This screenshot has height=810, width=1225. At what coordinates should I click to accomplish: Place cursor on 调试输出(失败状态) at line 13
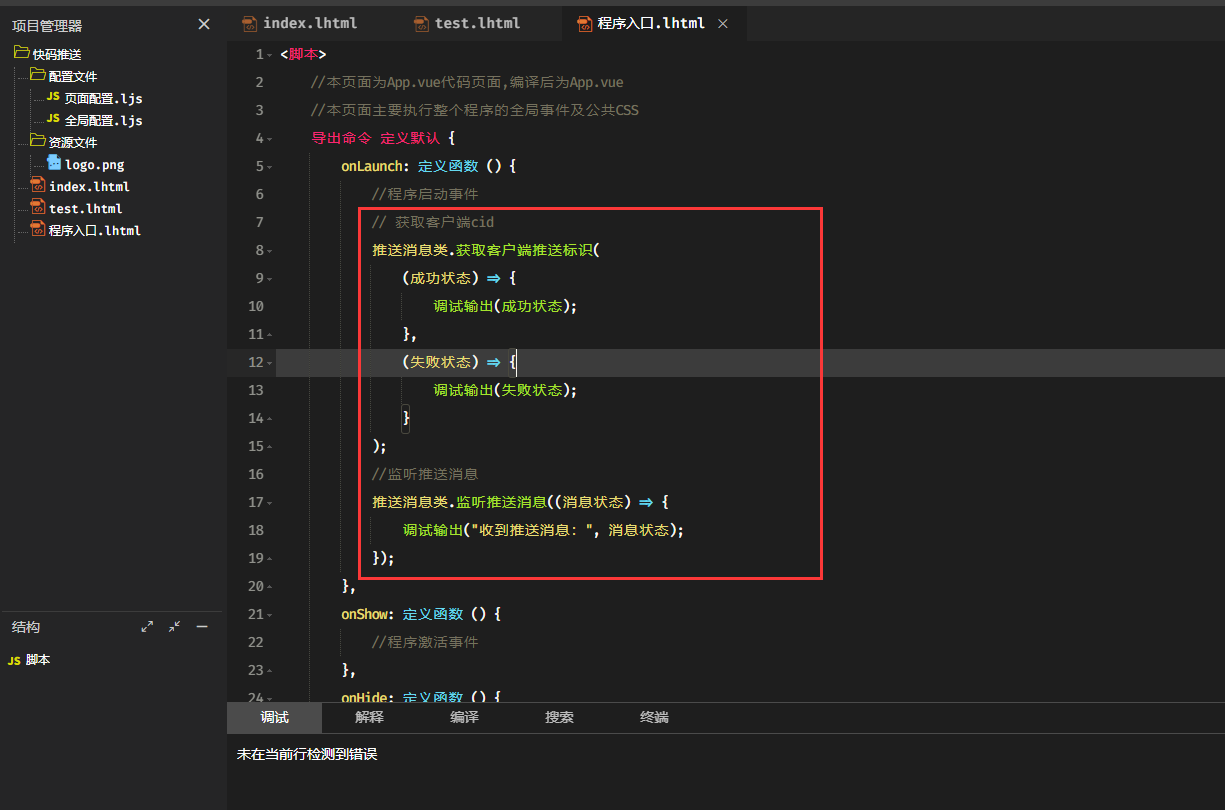(x=504, y=390)
